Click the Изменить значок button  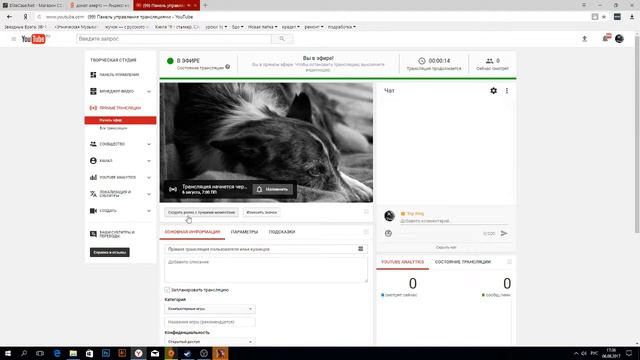(262, 212)
